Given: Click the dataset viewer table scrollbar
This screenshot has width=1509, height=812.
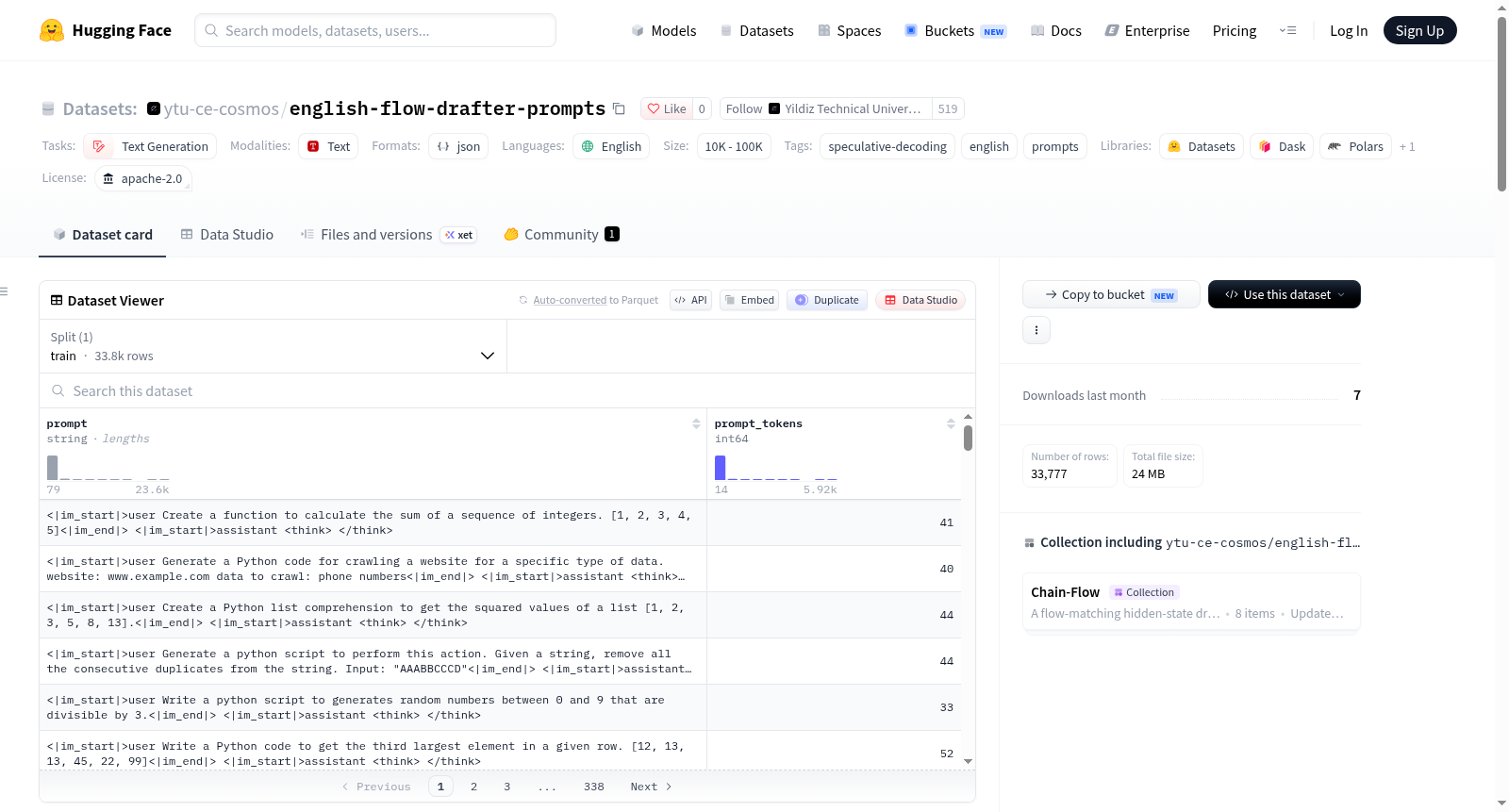Looking at the screenshot, I should pyautogui.click(x=968, y=439).
